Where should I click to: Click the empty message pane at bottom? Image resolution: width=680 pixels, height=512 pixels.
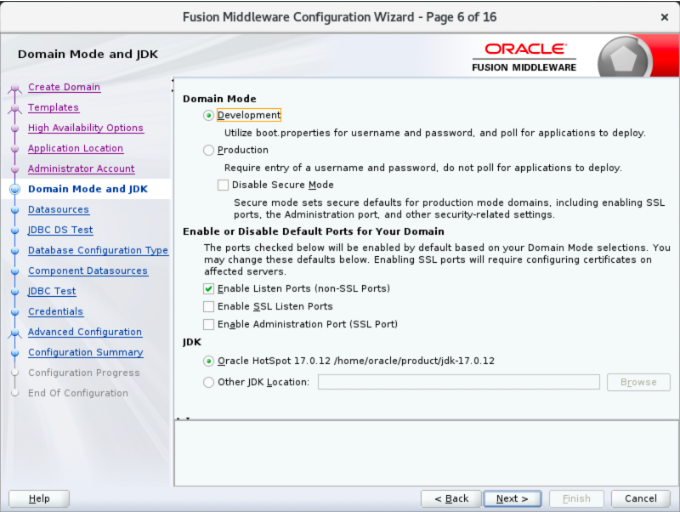426,453
